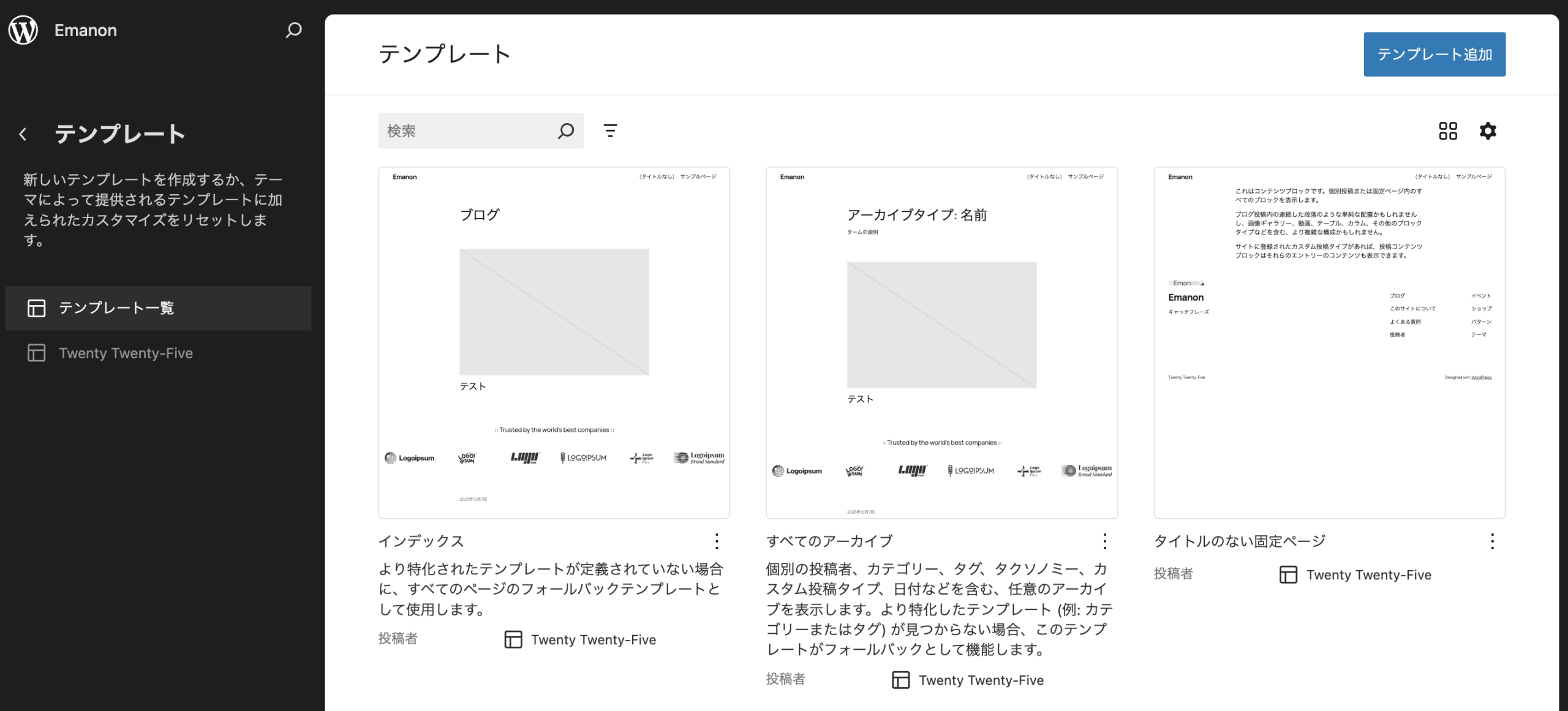This screenshot has width=1568, height=711.
Task: Open the sidebar search magnifier icon
Action: pos(293,30)
